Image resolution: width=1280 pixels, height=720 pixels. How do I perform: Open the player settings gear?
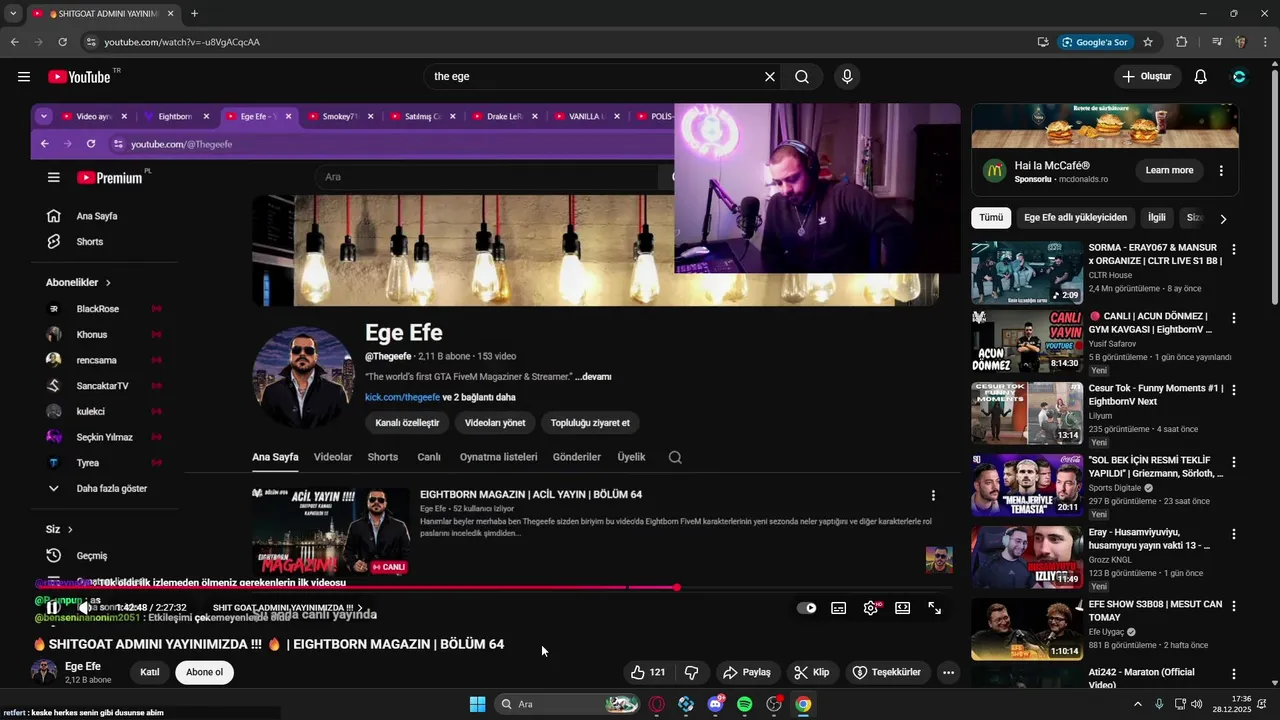click(x=871, y=608)
